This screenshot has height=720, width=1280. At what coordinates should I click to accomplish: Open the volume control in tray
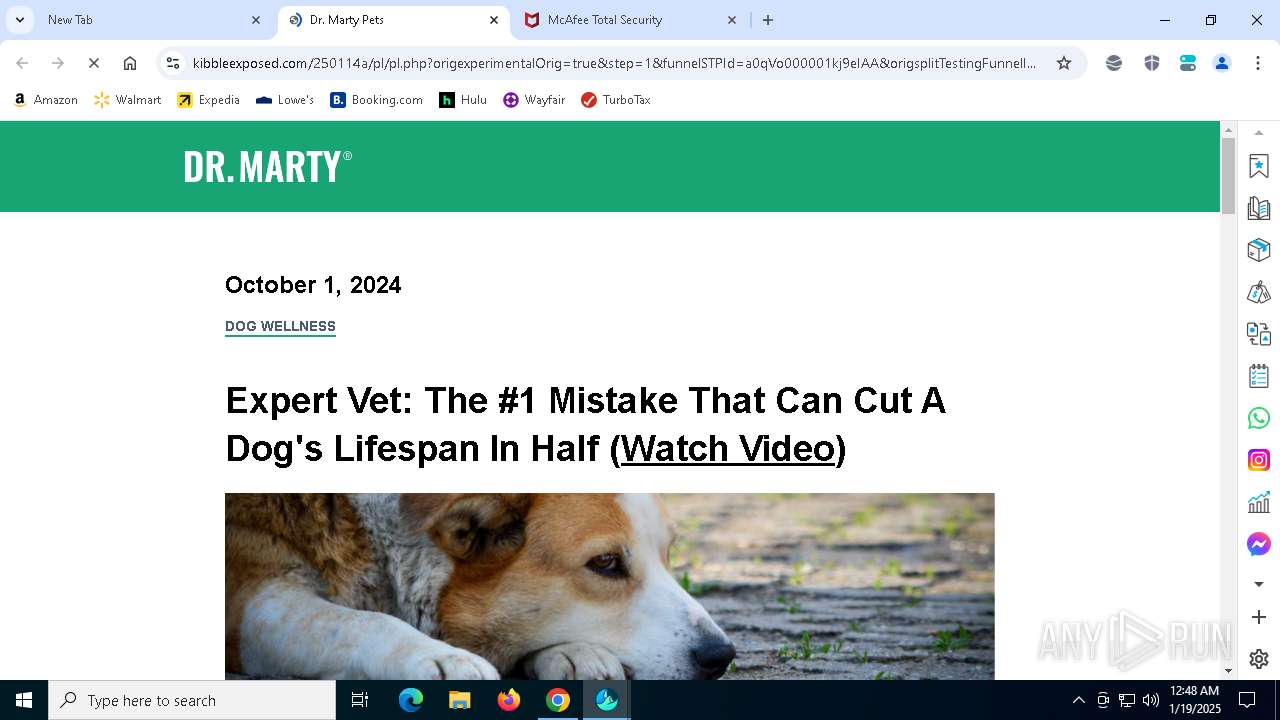click(1150, 700)
